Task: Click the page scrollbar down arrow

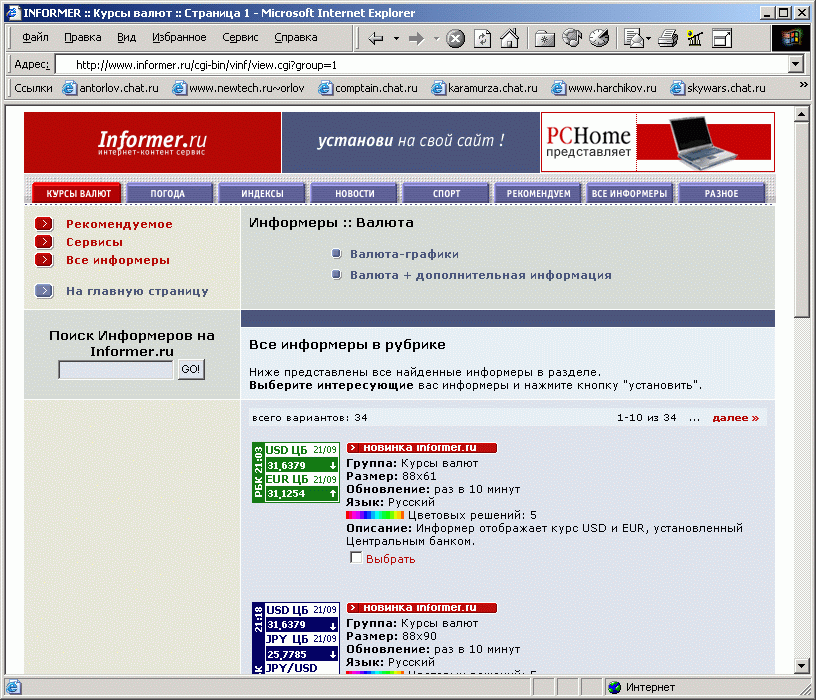Action: pyautogui.click(x=802, y=665)
